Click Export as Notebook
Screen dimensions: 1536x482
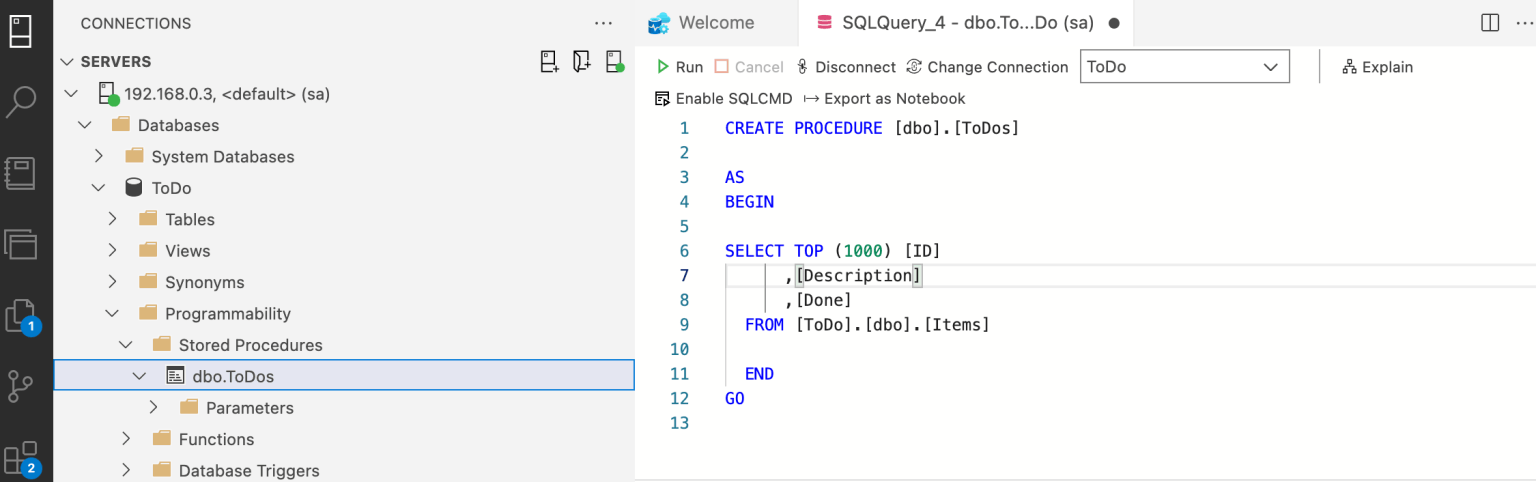pos(884,98)
